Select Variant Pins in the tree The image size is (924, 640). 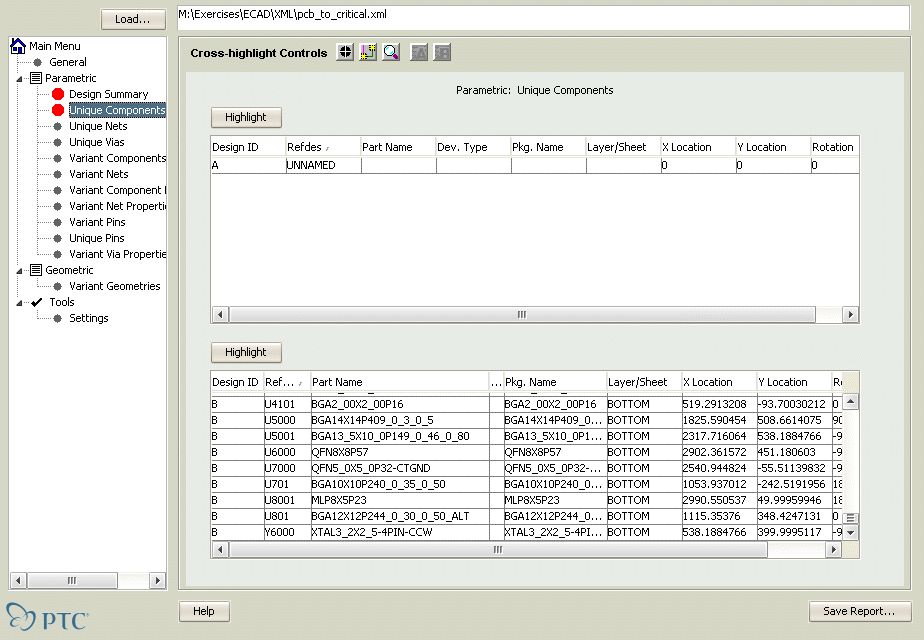pos(97,222)
